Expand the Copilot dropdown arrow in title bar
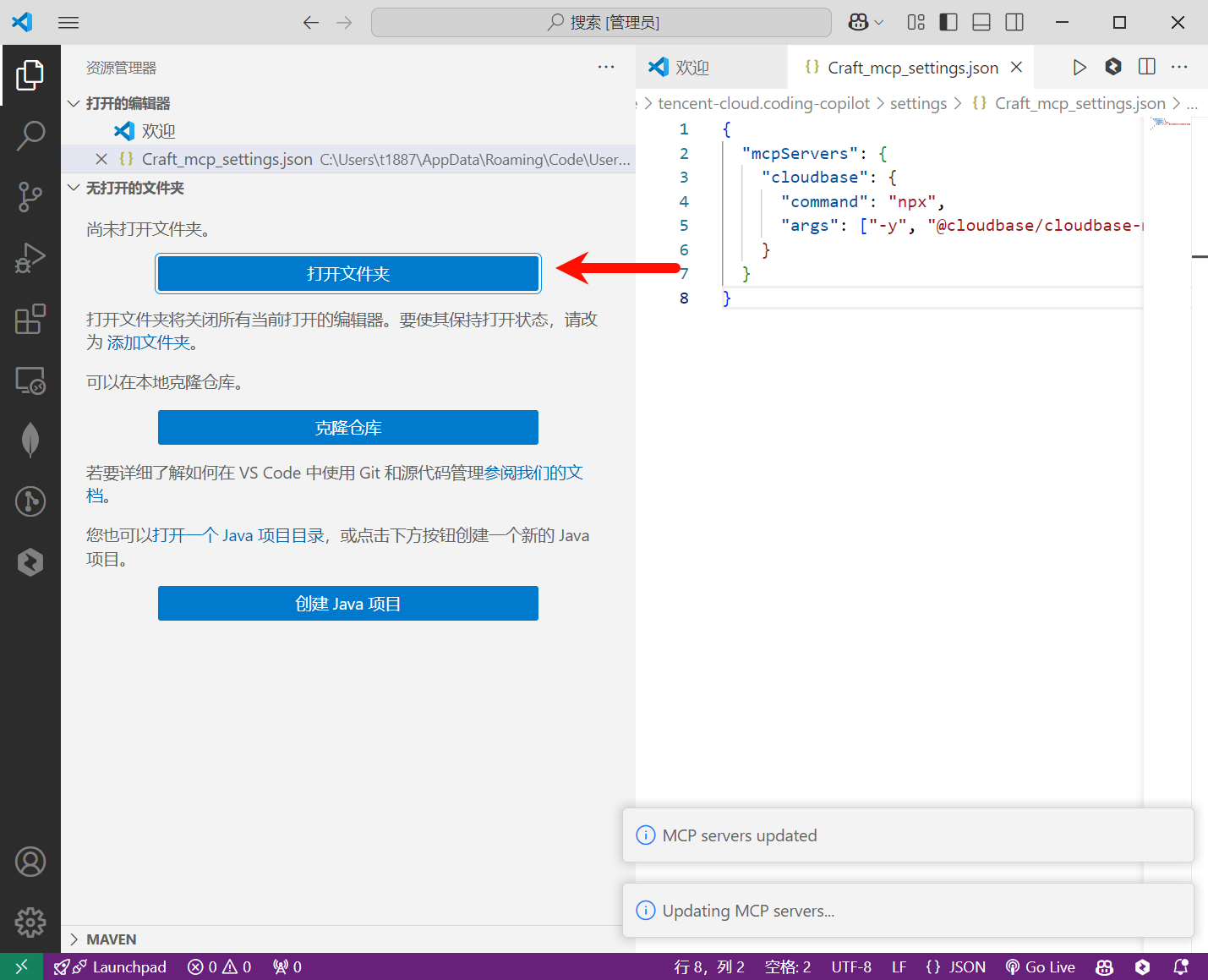Viewport: 1208px width, 980px height. (x=879, y=22)
